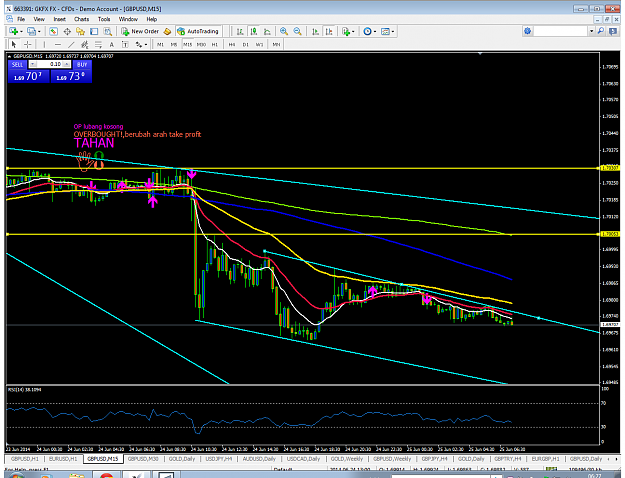The image size is (625, 478).
Task: Select the equidistant channel tool
Action: [85, 44]
